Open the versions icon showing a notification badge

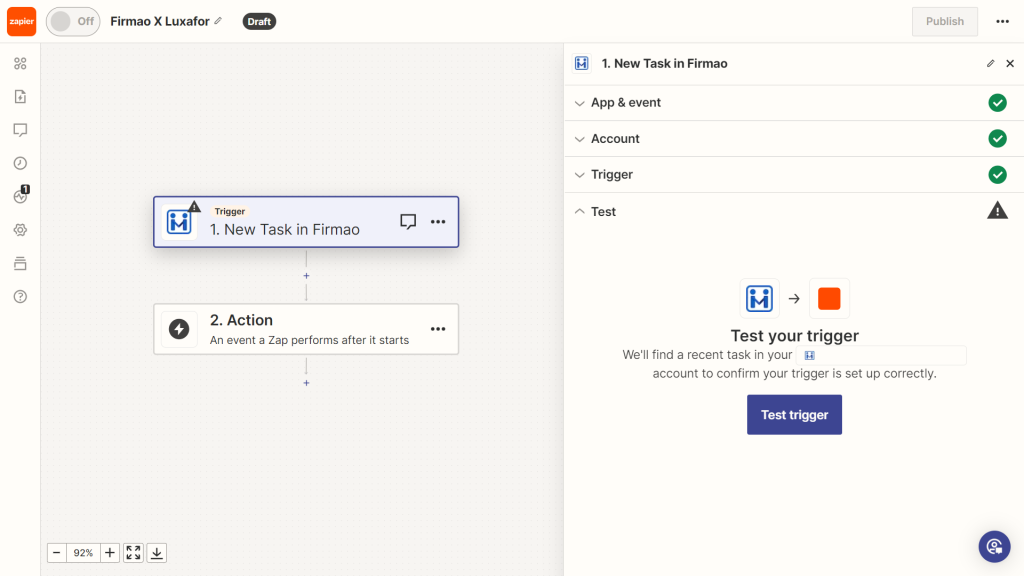20,196
